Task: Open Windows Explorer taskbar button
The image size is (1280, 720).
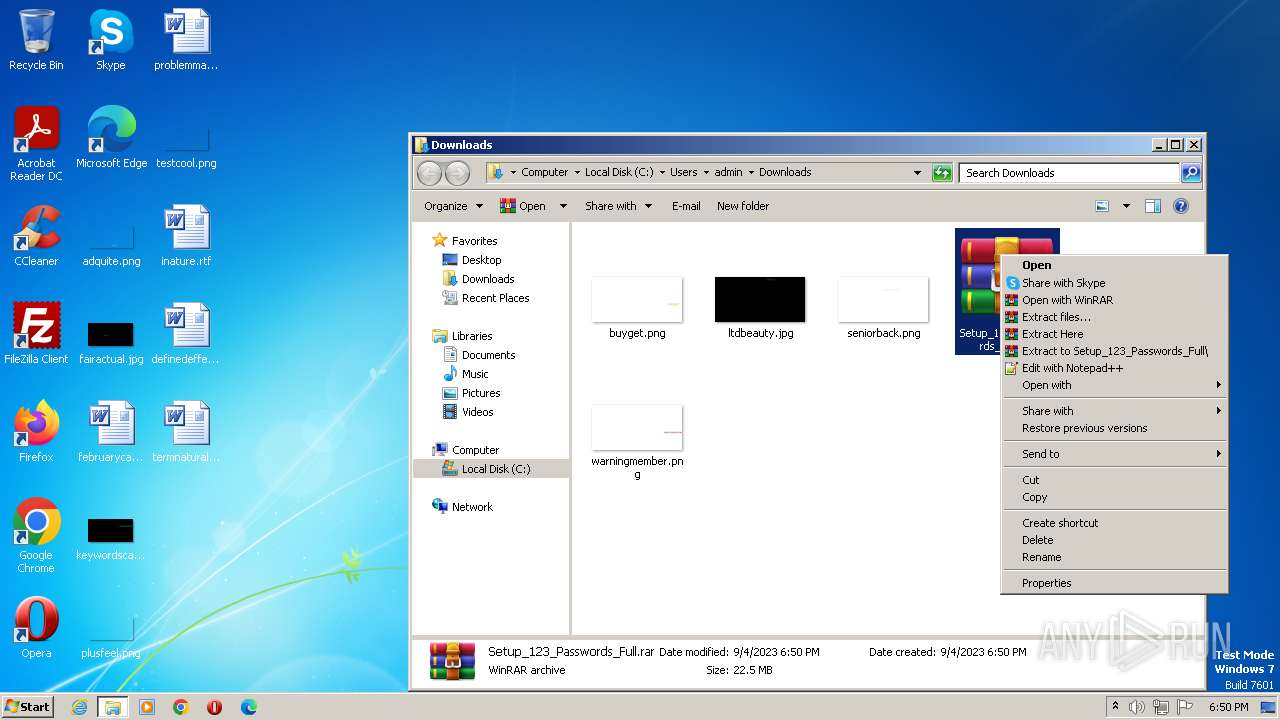Action: coord(112,707)
